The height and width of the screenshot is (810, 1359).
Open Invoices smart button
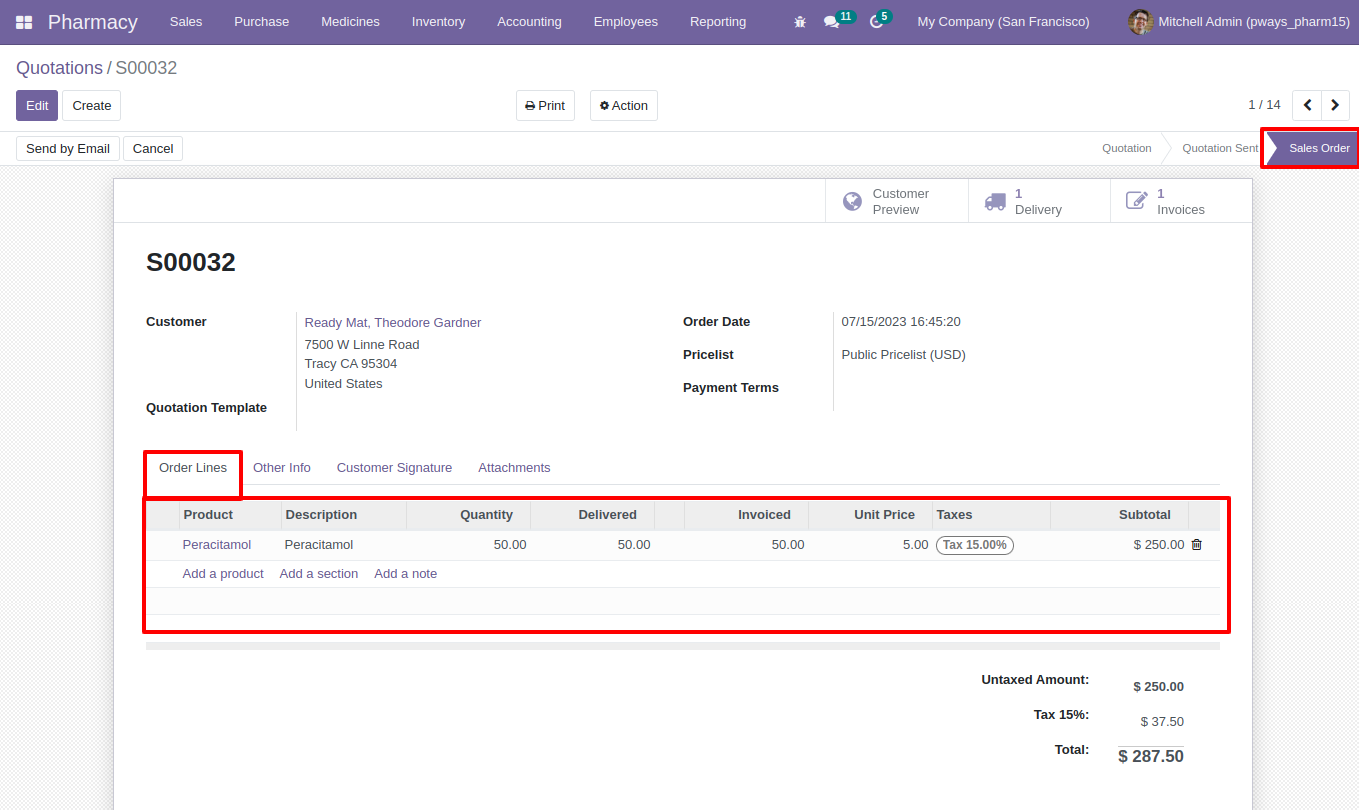coord(1181,201)
